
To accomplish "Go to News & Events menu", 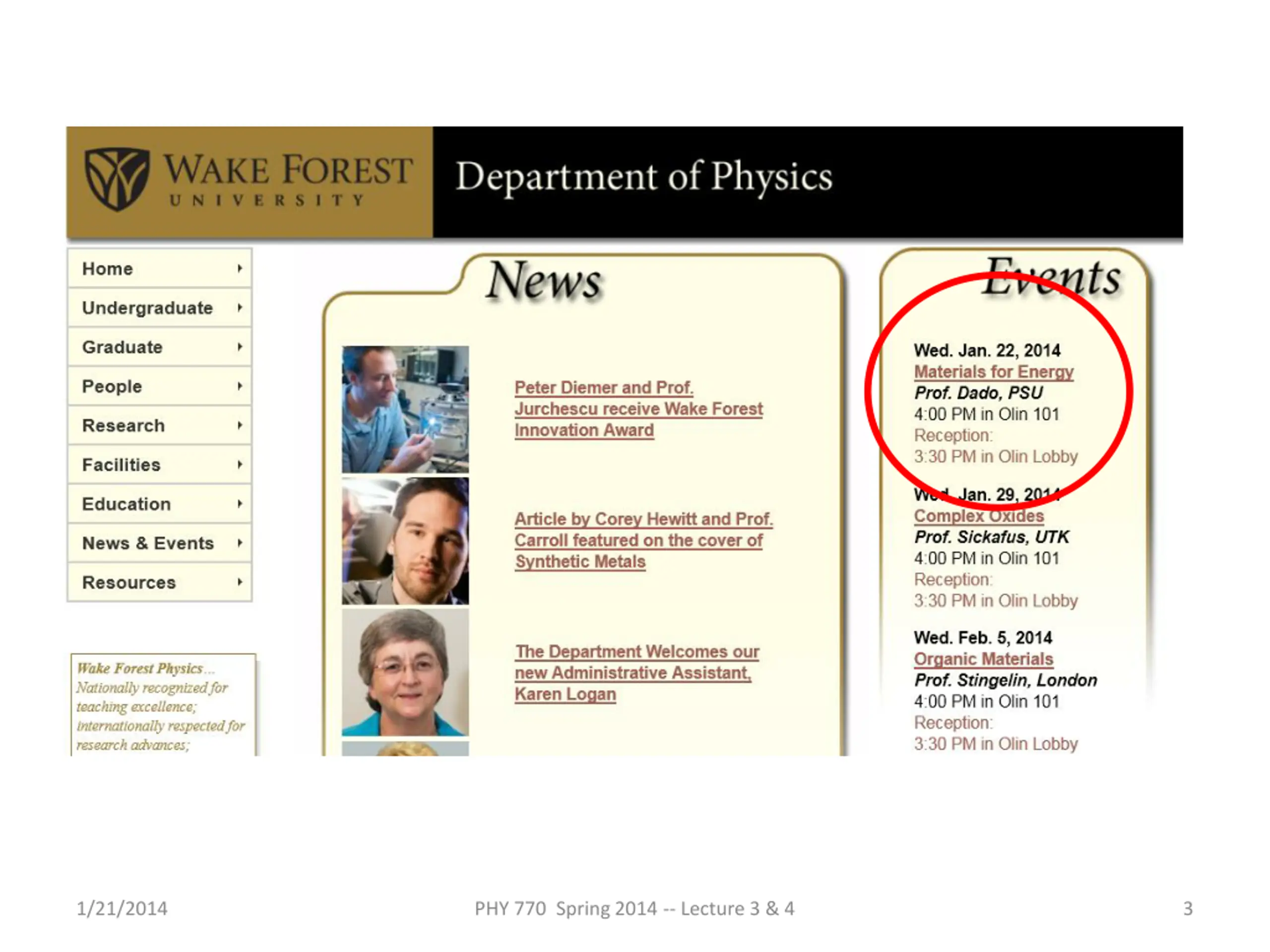I will [x=148, y=543].
